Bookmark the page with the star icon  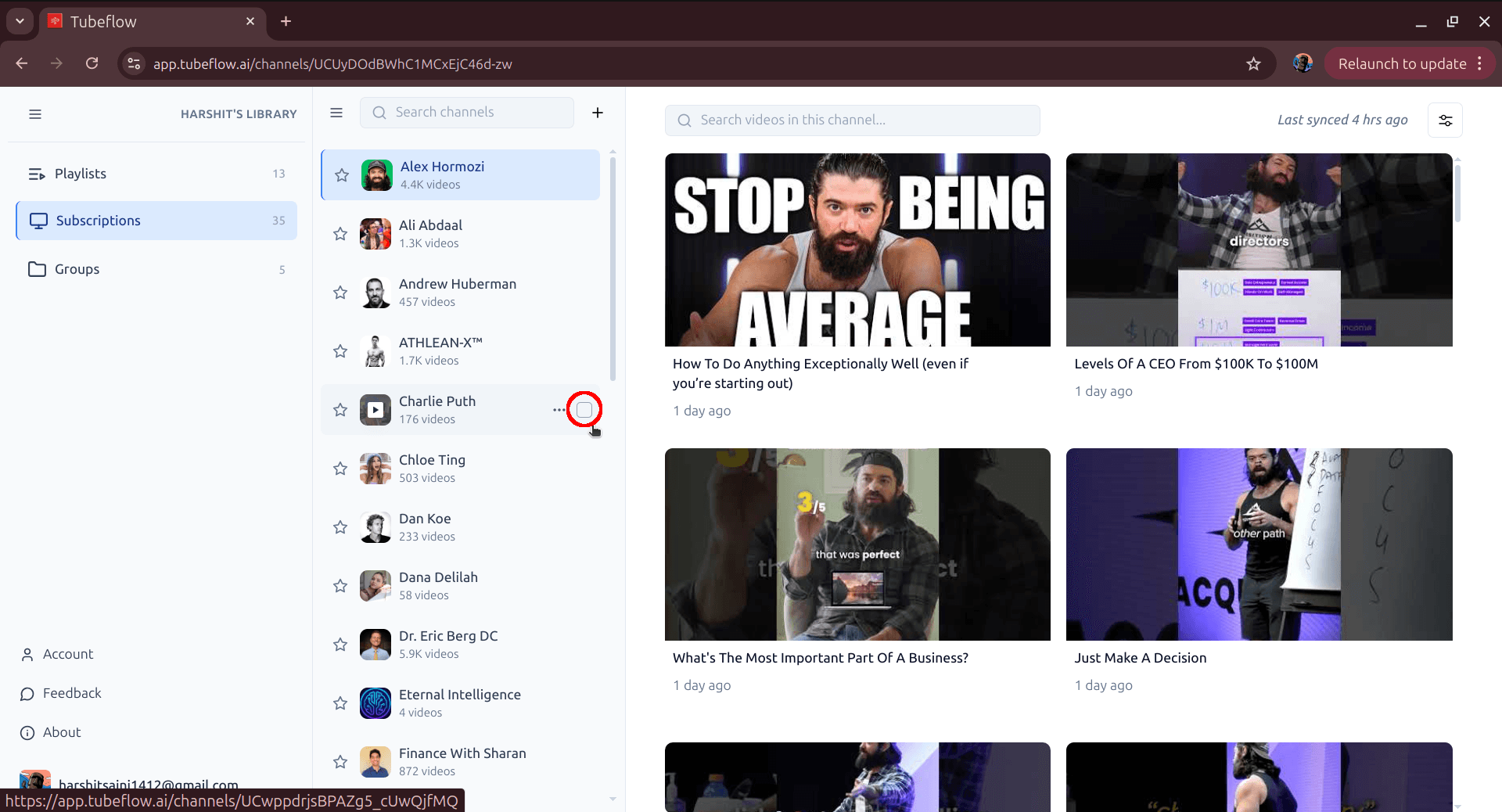(x=1254, y=63)
